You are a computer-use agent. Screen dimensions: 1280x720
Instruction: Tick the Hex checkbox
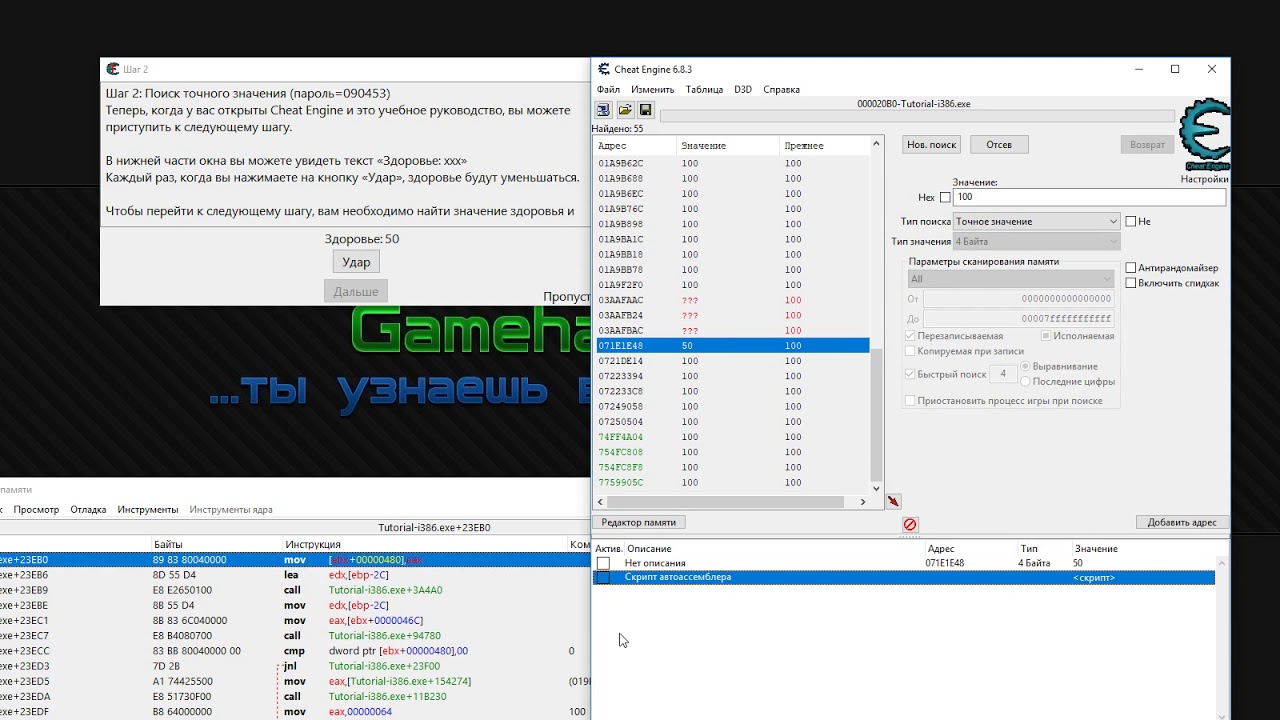point(945,198)
